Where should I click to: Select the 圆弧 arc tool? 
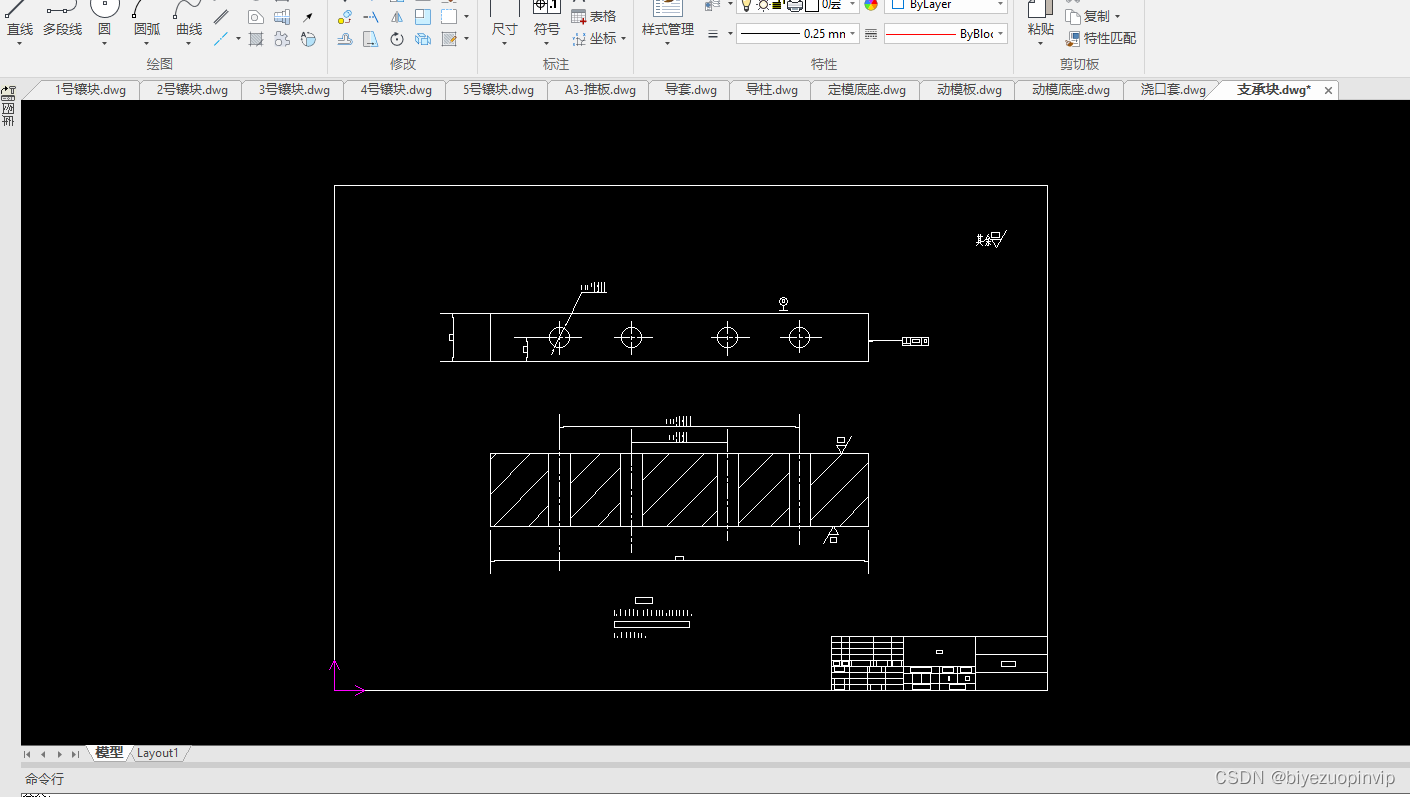[147, 18]
